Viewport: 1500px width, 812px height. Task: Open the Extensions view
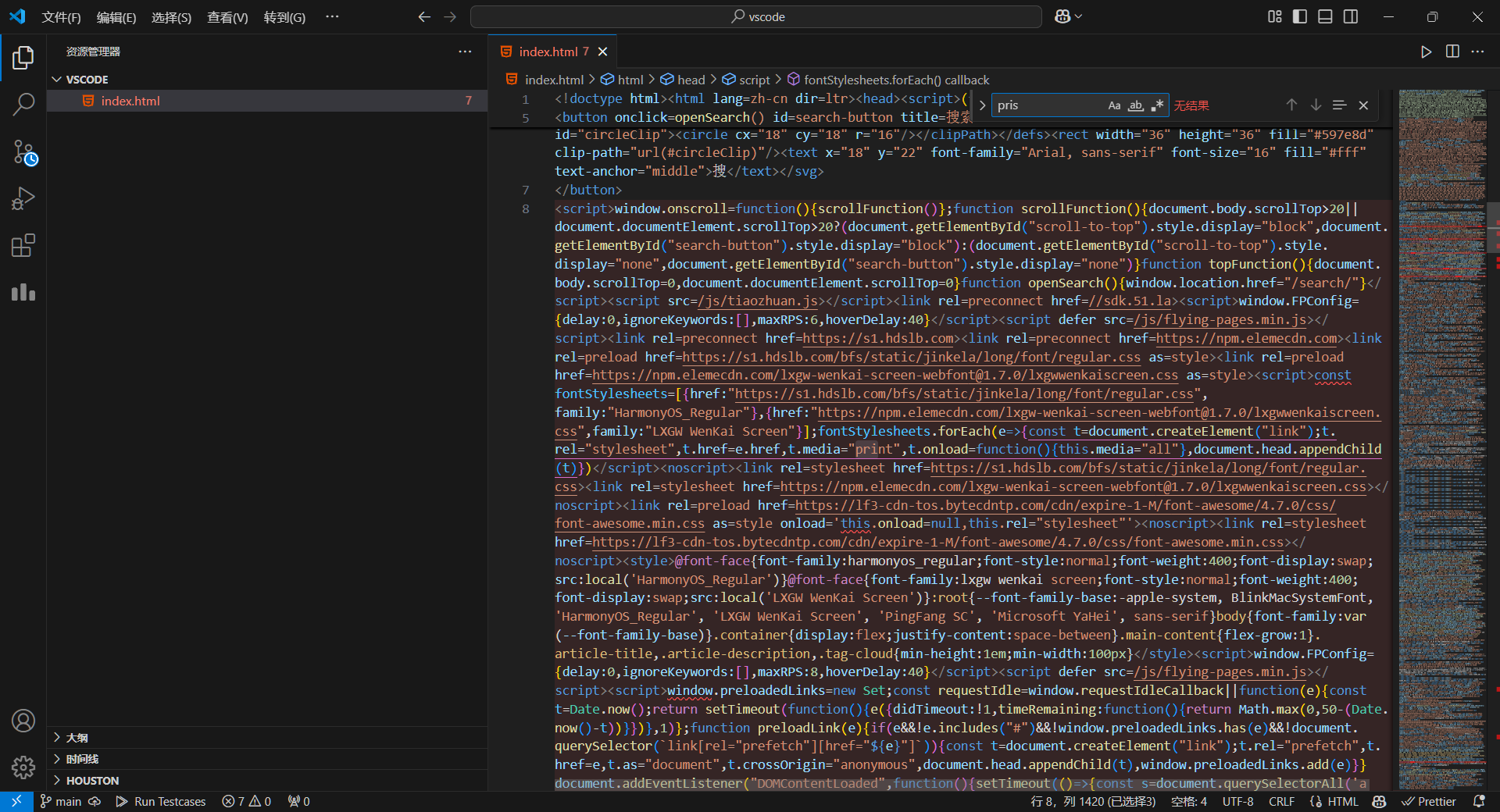(23, 246)
